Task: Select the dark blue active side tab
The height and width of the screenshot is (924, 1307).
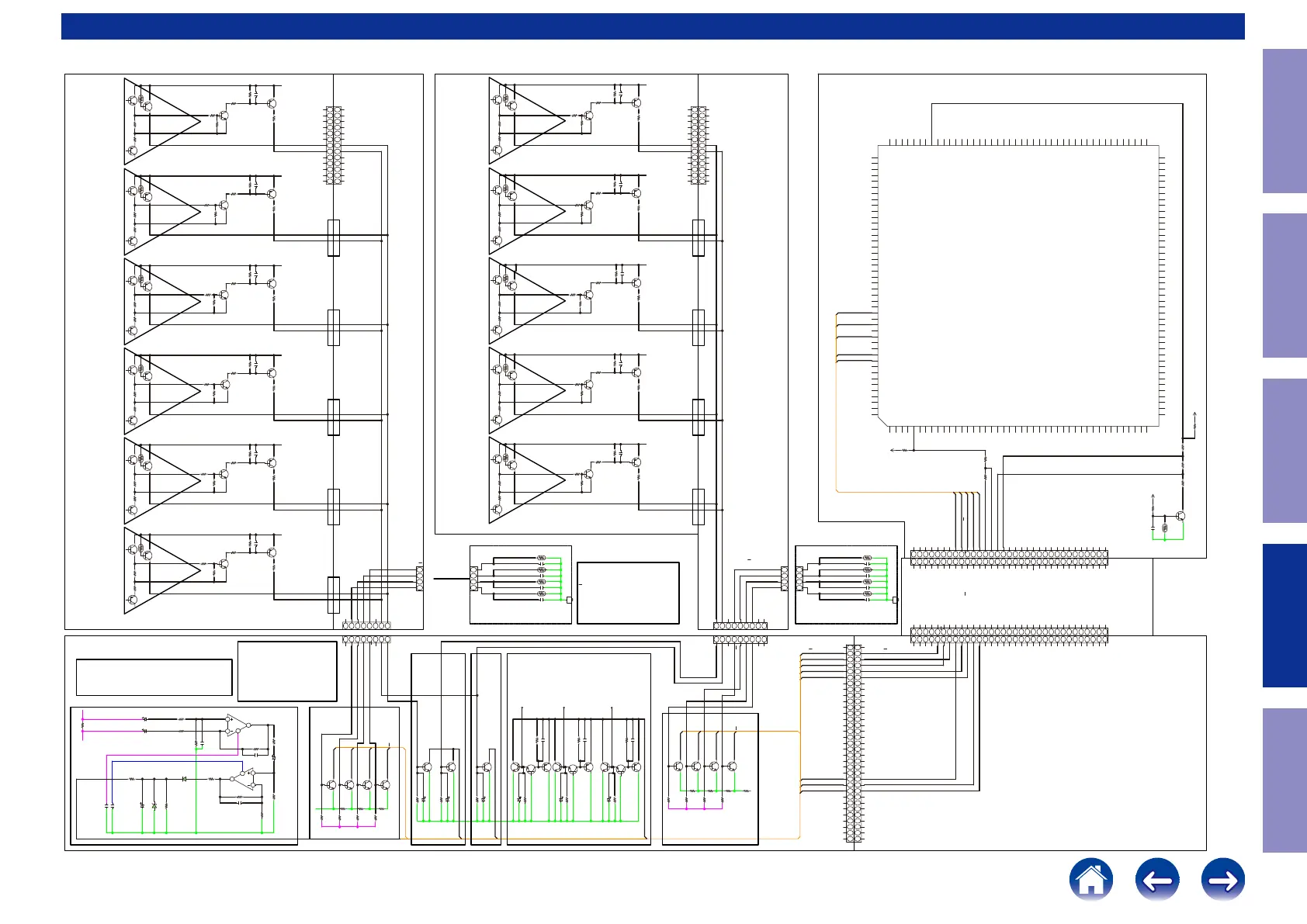Action: point(1284,615)
